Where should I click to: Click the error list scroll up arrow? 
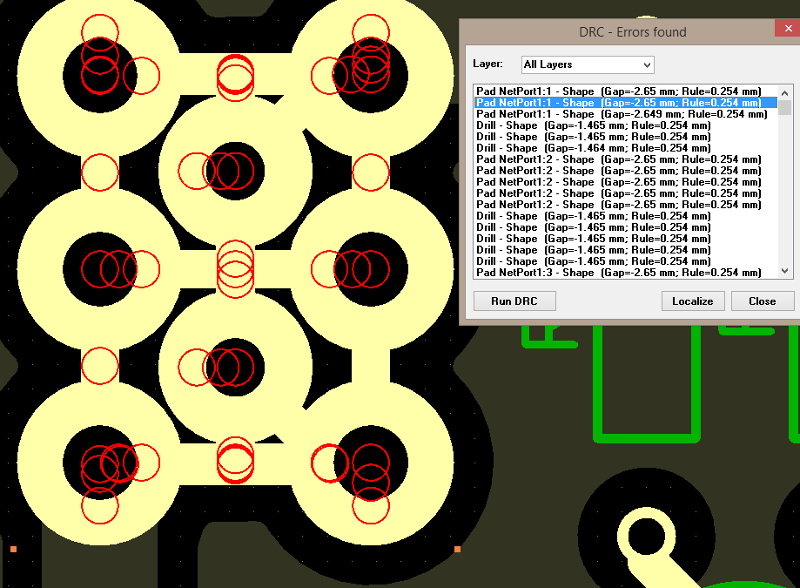[x=785, y=93]
